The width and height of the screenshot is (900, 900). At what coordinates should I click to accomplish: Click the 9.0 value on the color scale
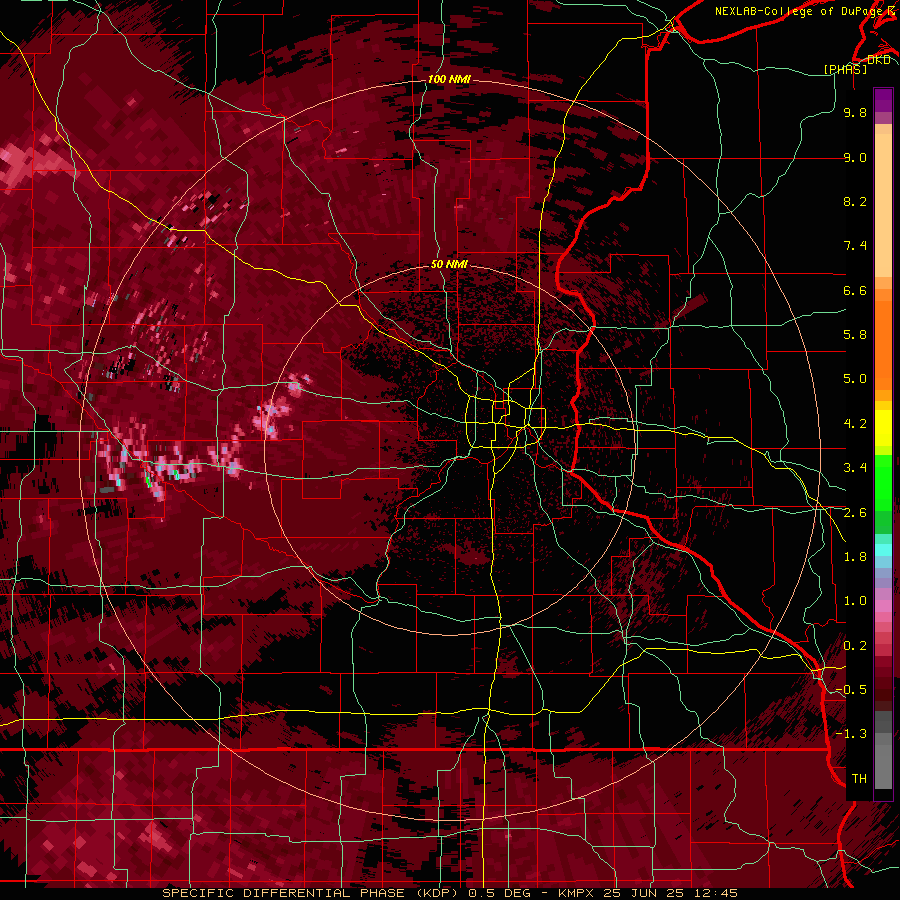(855, 158)
